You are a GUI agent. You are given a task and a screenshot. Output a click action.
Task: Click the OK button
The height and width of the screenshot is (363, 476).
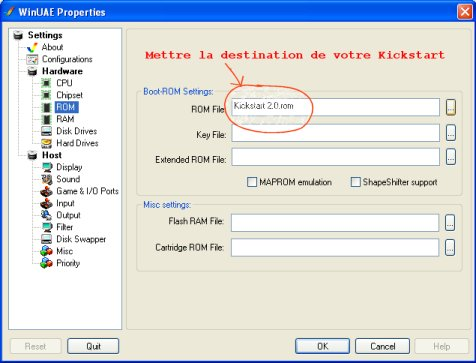(322, 346)
